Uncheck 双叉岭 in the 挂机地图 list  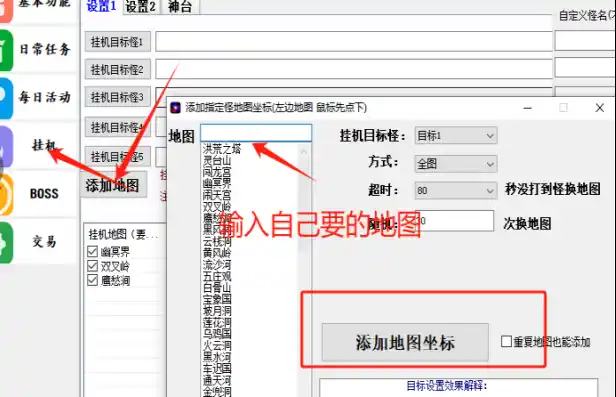[92, 266]
